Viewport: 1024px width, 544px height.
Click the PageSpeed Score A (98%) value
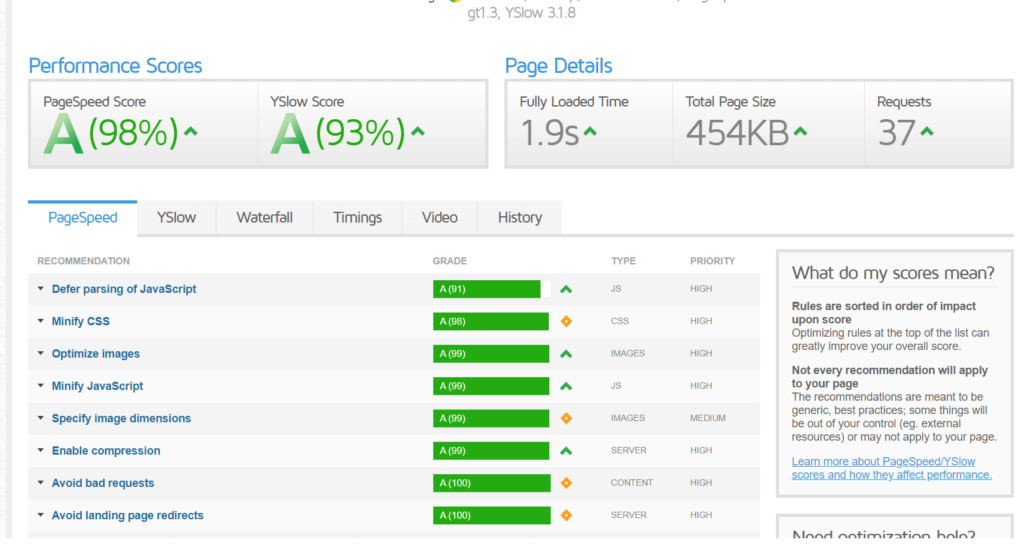(x=111, y=133)
